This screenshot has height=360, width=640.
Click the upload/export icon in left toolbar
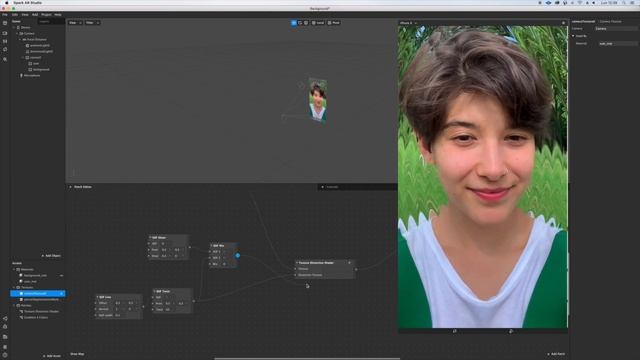click(5, 327)
